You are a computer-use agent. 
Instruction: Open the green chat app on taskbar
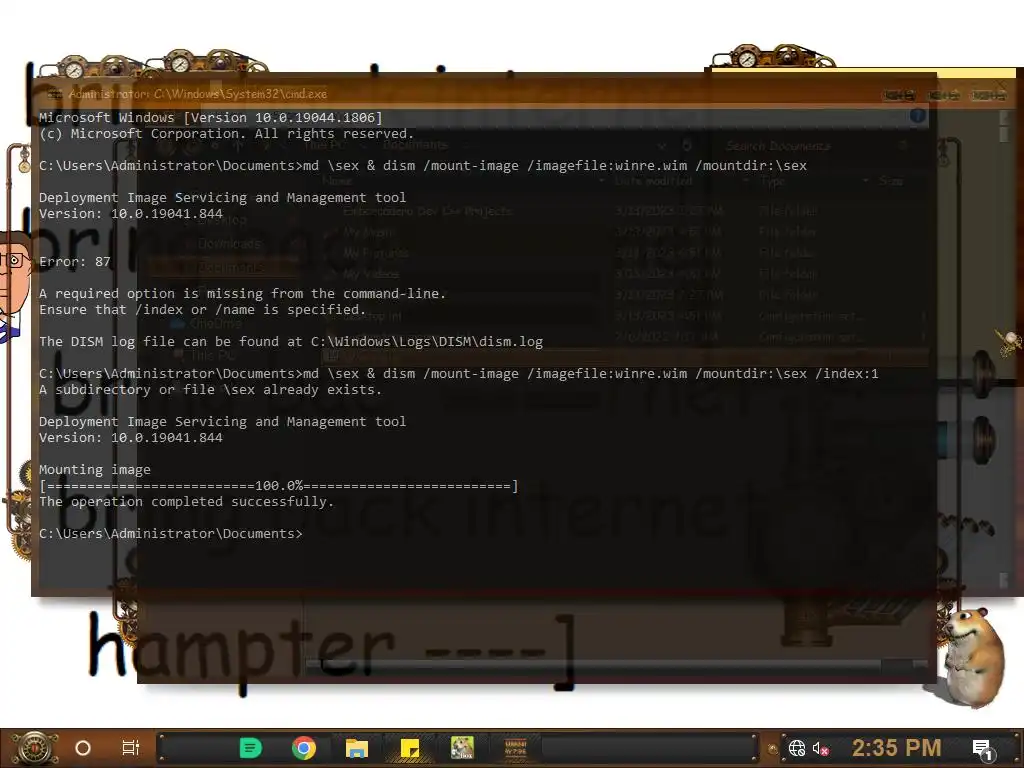tap(251, 748)
